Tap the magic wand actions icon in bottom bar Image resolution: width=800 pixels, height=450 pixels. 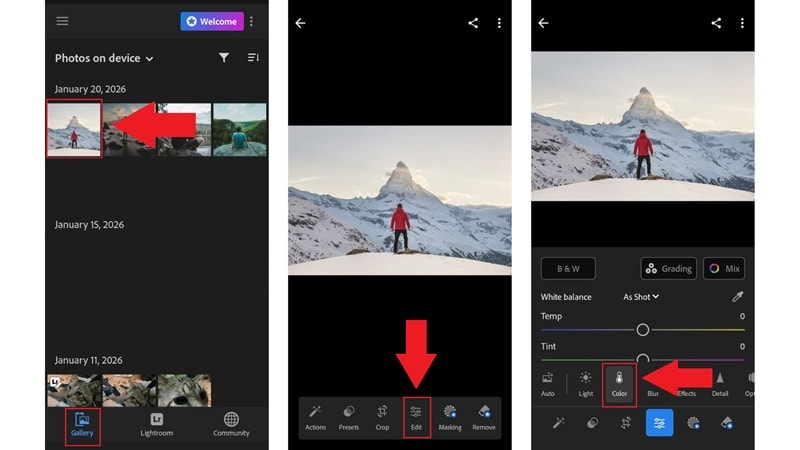[559, 422]
